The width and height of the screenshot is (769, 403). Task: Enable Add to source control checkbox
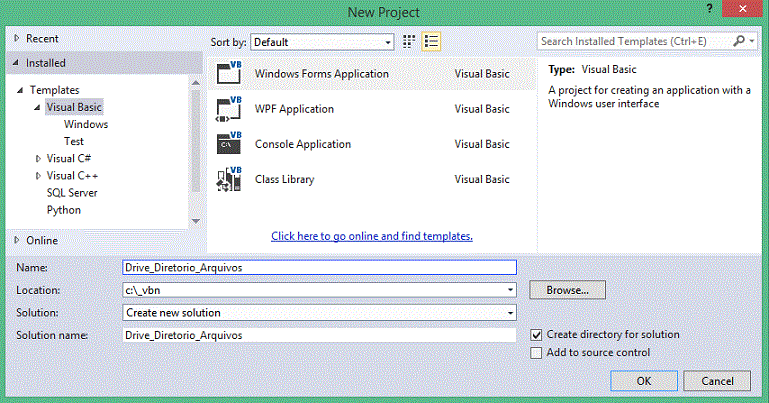(x=536, y=353)
